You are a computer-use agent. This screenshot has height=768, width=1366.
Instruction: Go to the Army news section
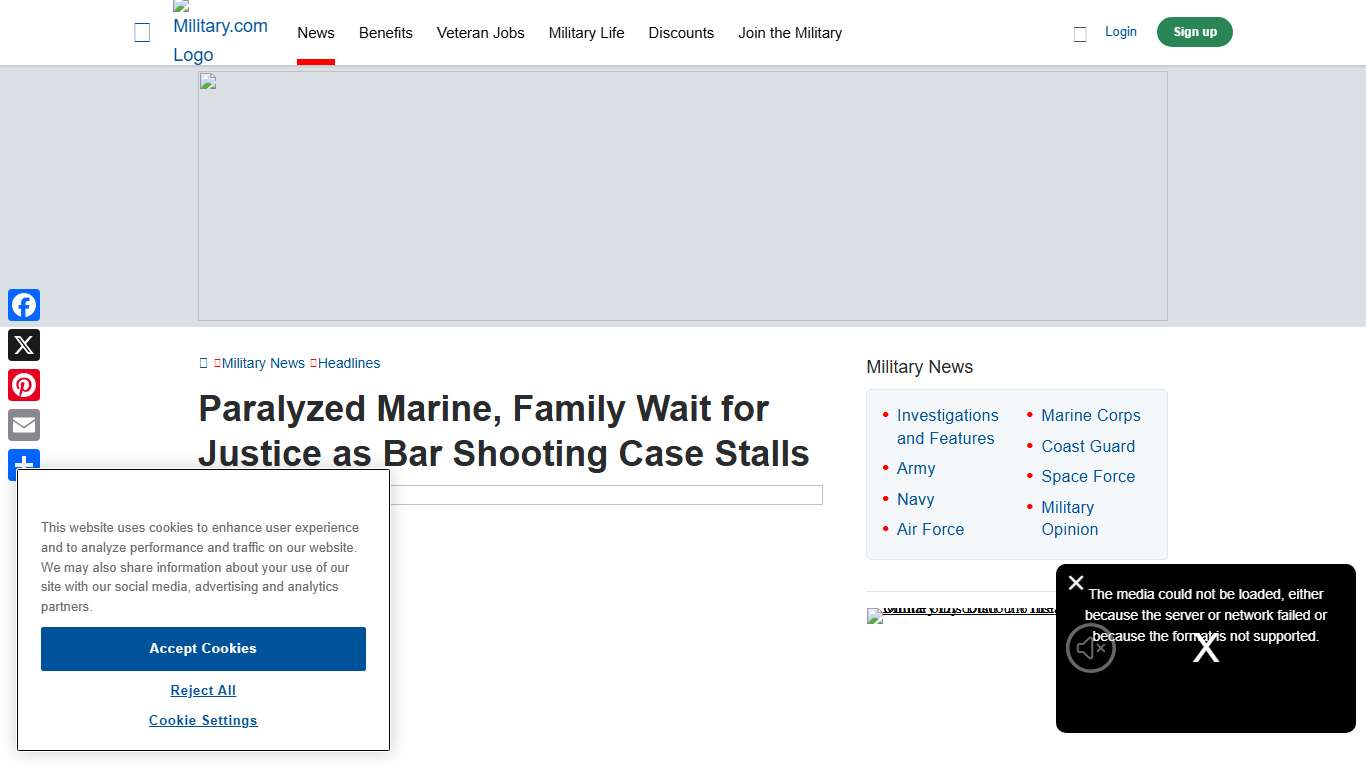coord(915,468)
